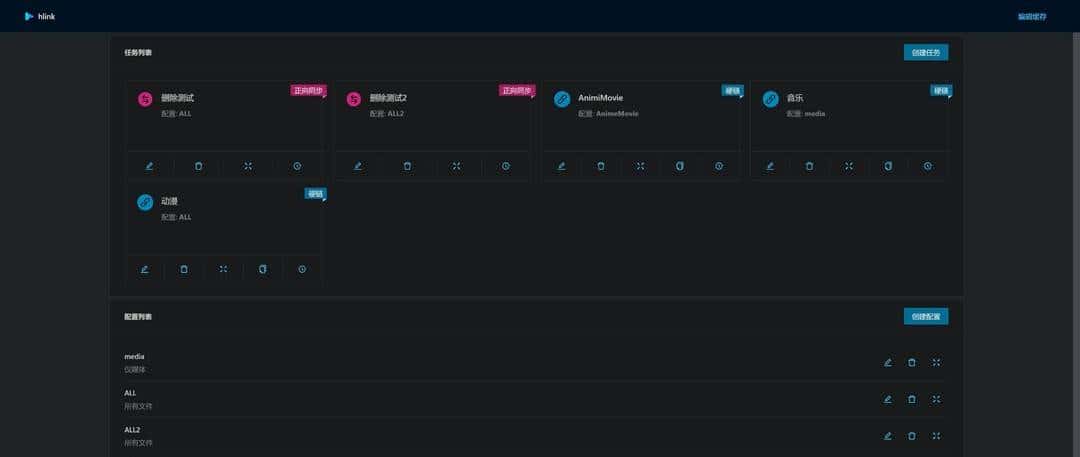Edit the 删除测试 task with its pencil icon
1080x457 pixels.
click(149, 166)
